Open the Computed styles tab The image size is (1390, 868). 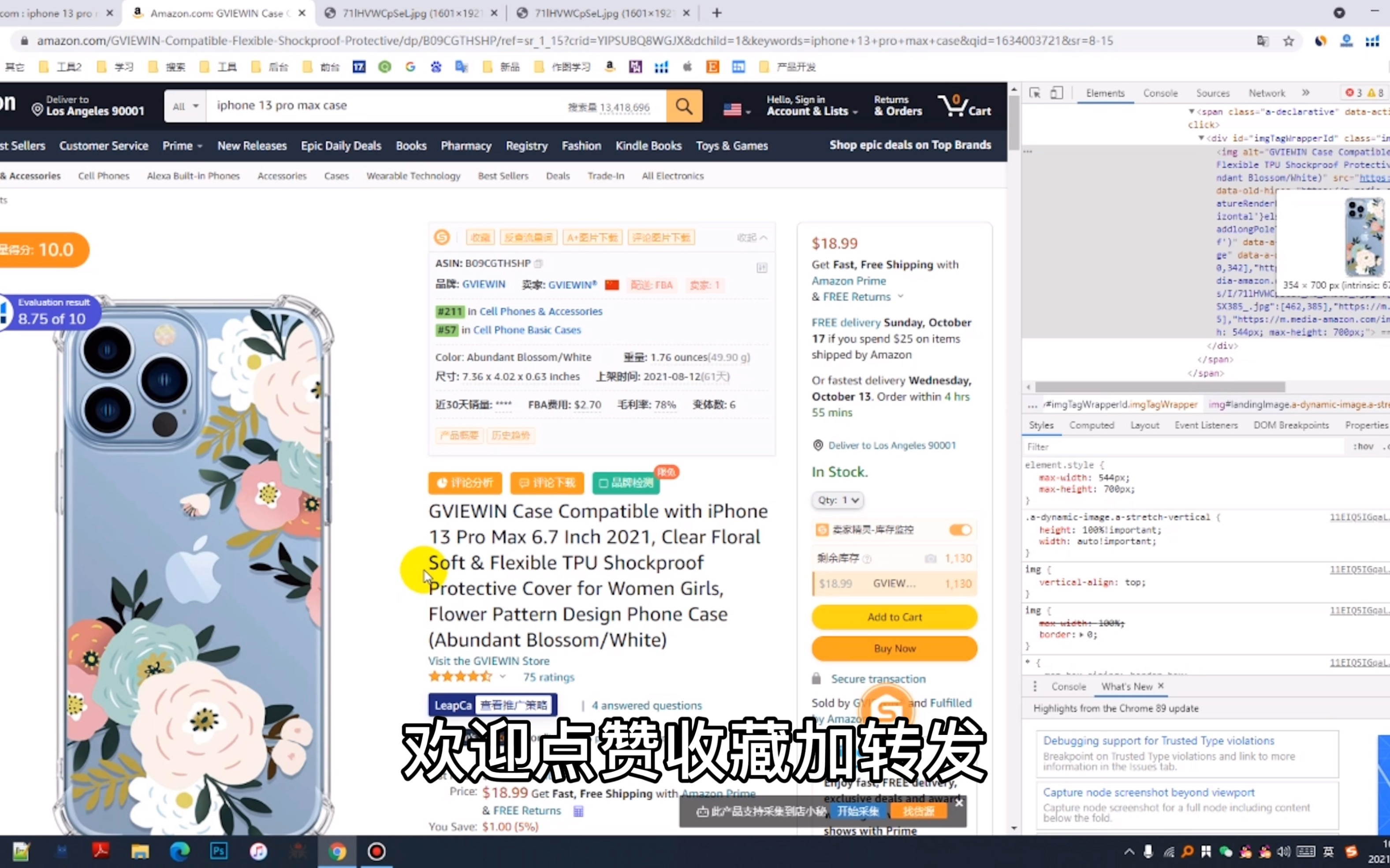[x=1092, y=425]
